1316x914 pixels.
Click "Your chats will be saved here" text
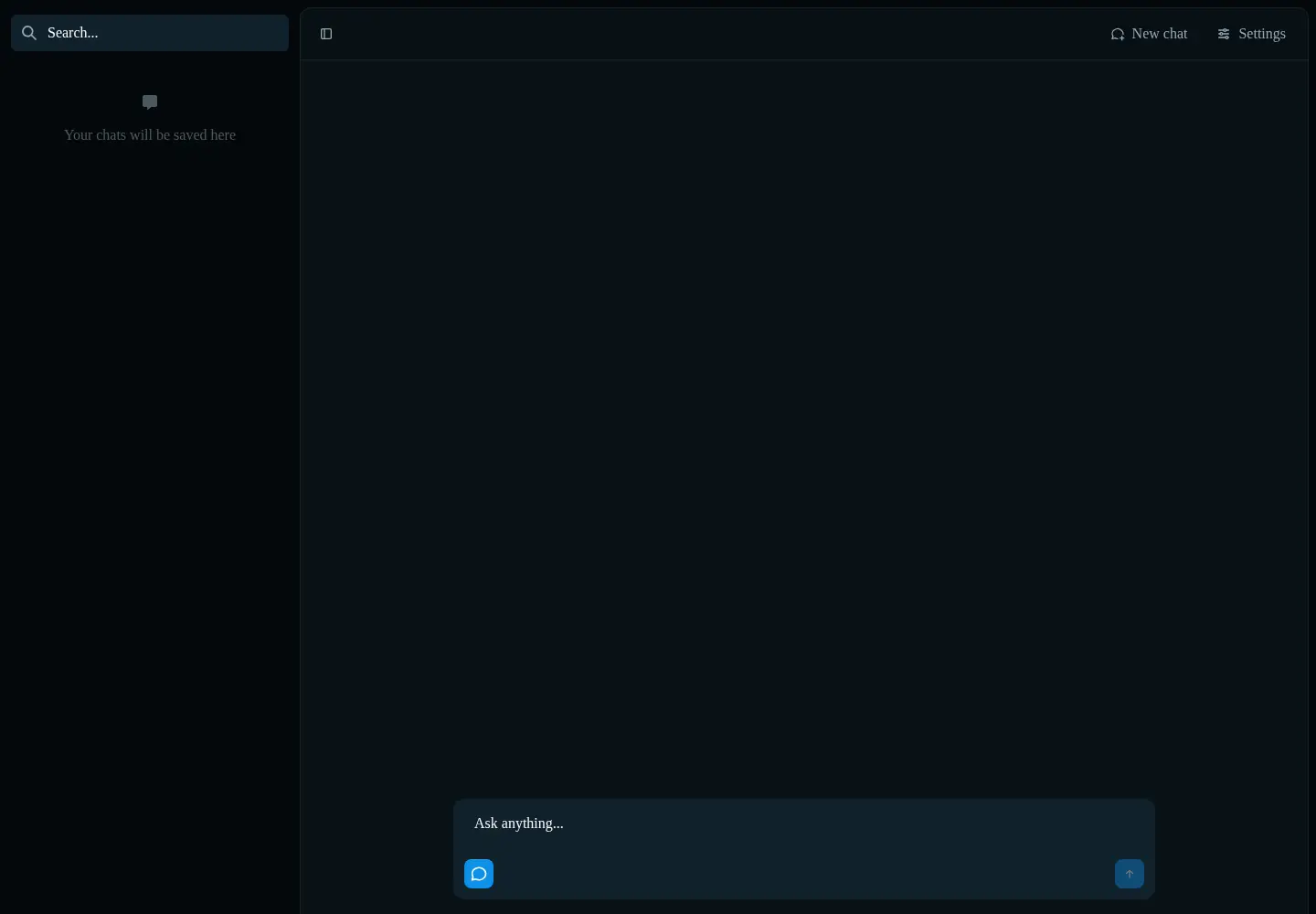click(150, 135)
